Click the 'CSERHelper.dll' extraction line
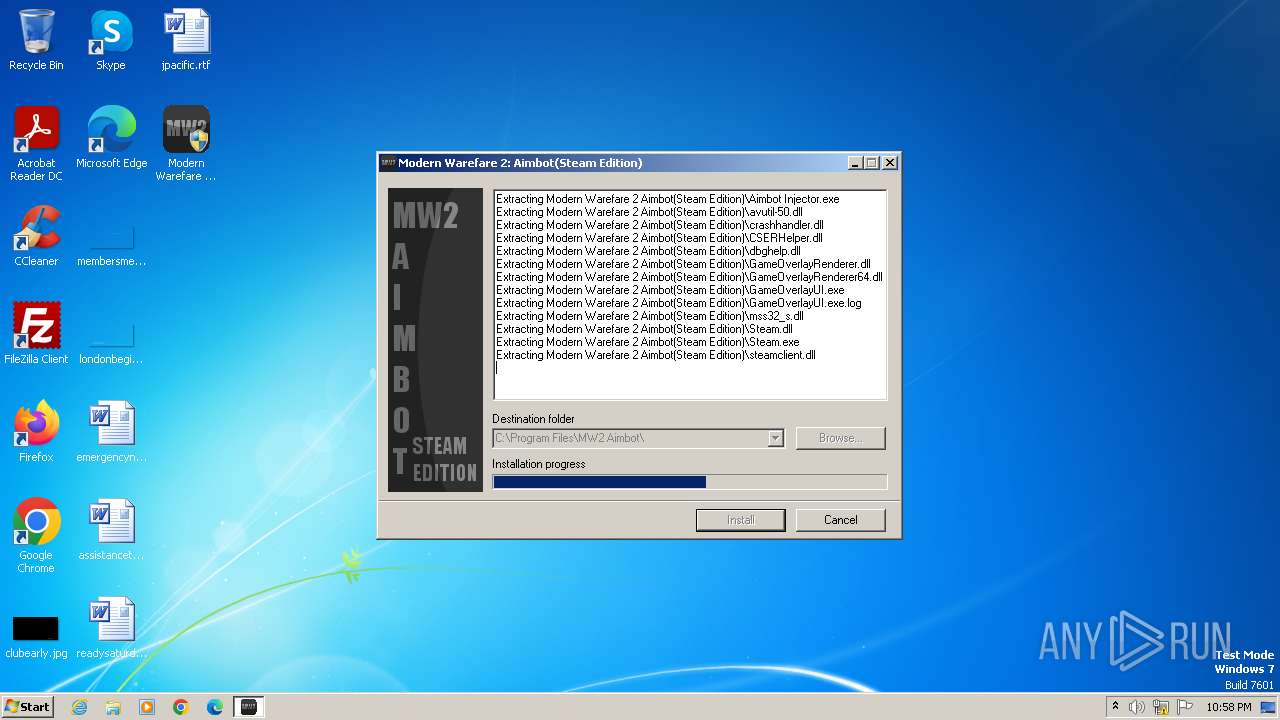 pyautogui.click(x=659, y=238)
